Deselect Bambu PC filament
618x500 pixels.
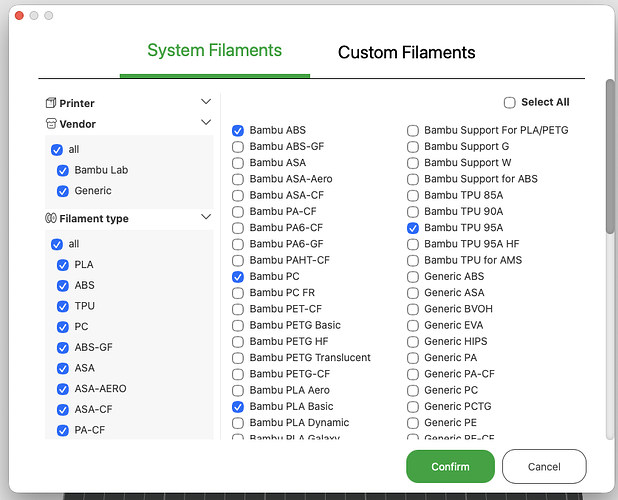238,277
